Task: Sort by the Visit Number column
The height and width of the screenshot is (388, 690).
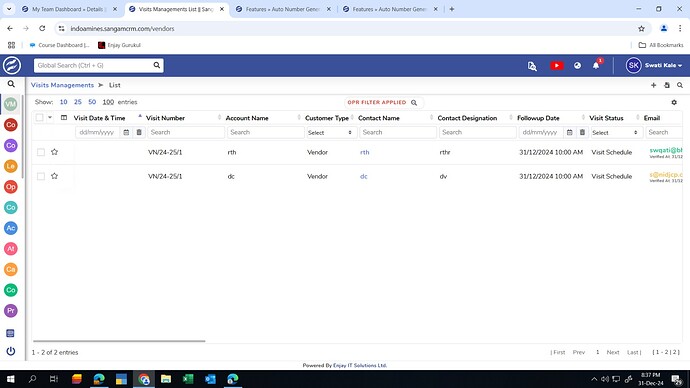Action: [x=165, y=118]
